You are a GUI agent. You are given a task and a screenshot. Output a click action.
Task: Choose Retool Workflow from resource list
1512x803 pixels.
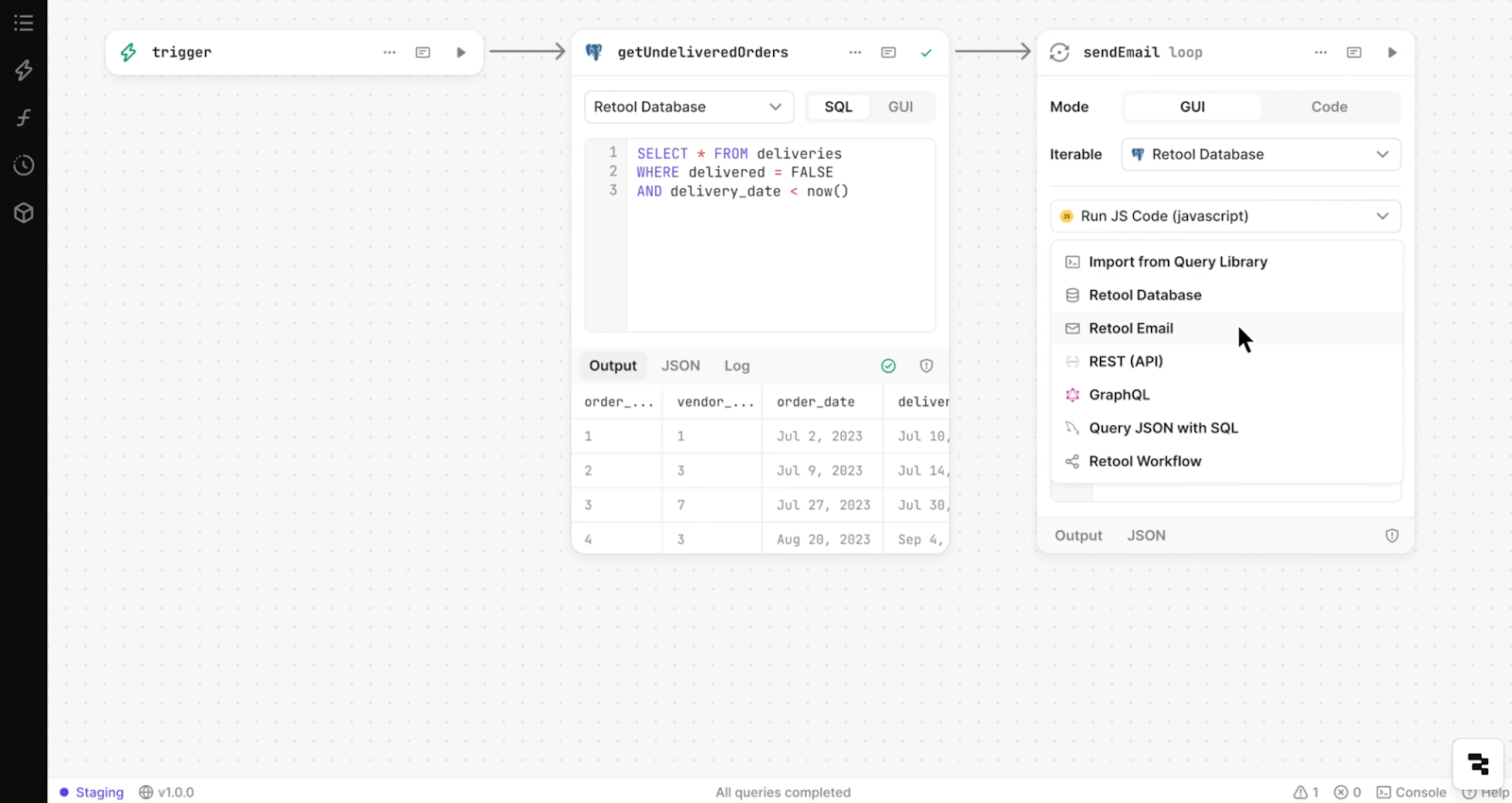1227,461
